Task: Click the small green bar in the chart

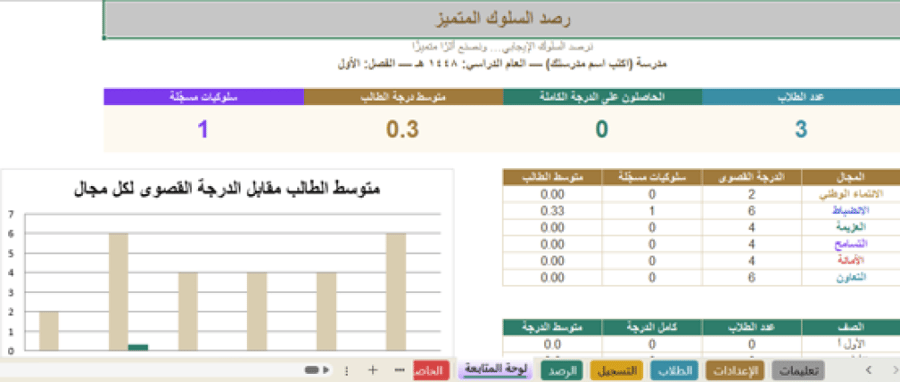Action: tap(138, 347)
